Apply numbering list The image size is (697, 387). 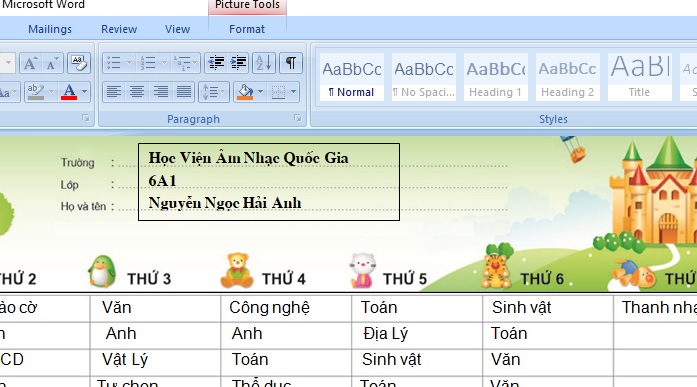(148, 63)
